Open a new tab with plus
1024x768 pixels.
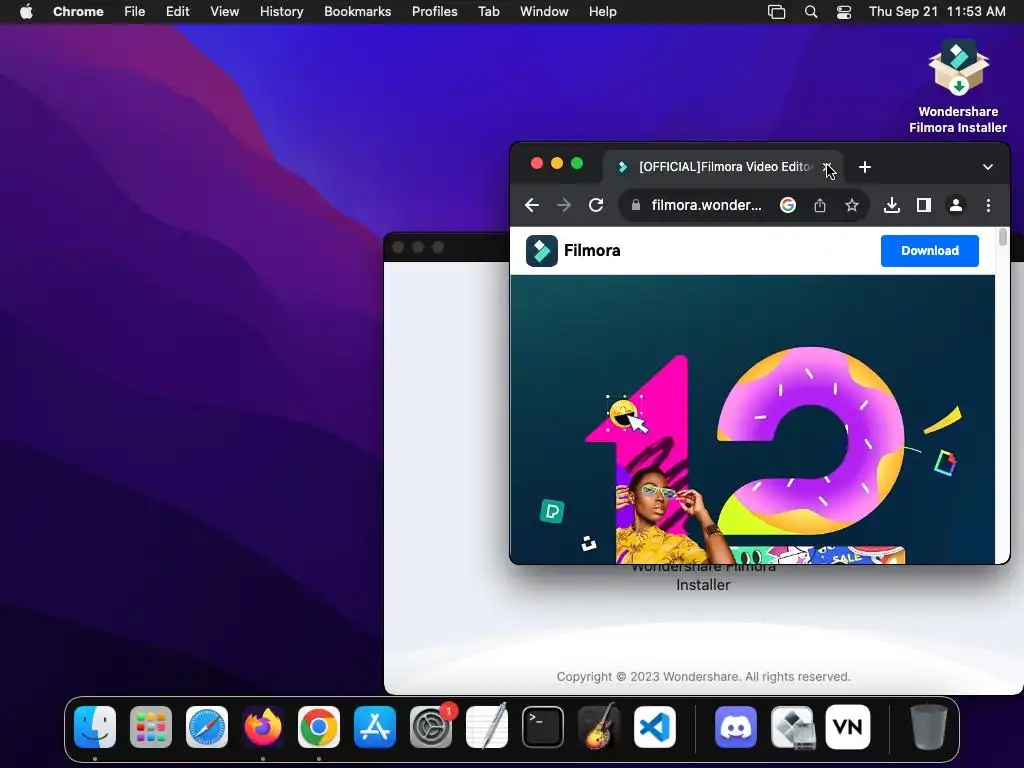pyautogui.click(x=865, y=167)
